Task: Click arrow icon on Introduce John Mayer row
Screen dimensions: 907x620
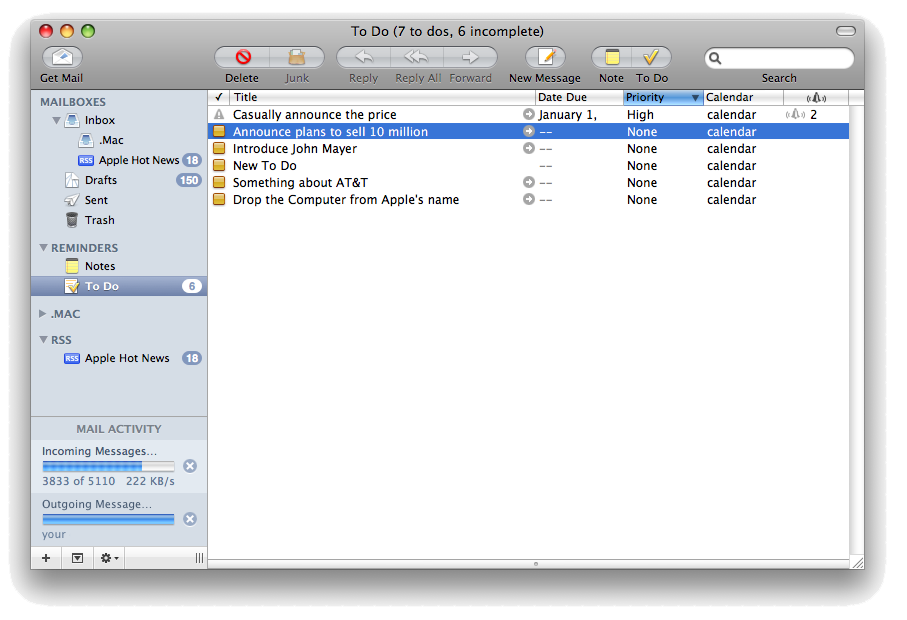Action: click(x=529, y=149)
